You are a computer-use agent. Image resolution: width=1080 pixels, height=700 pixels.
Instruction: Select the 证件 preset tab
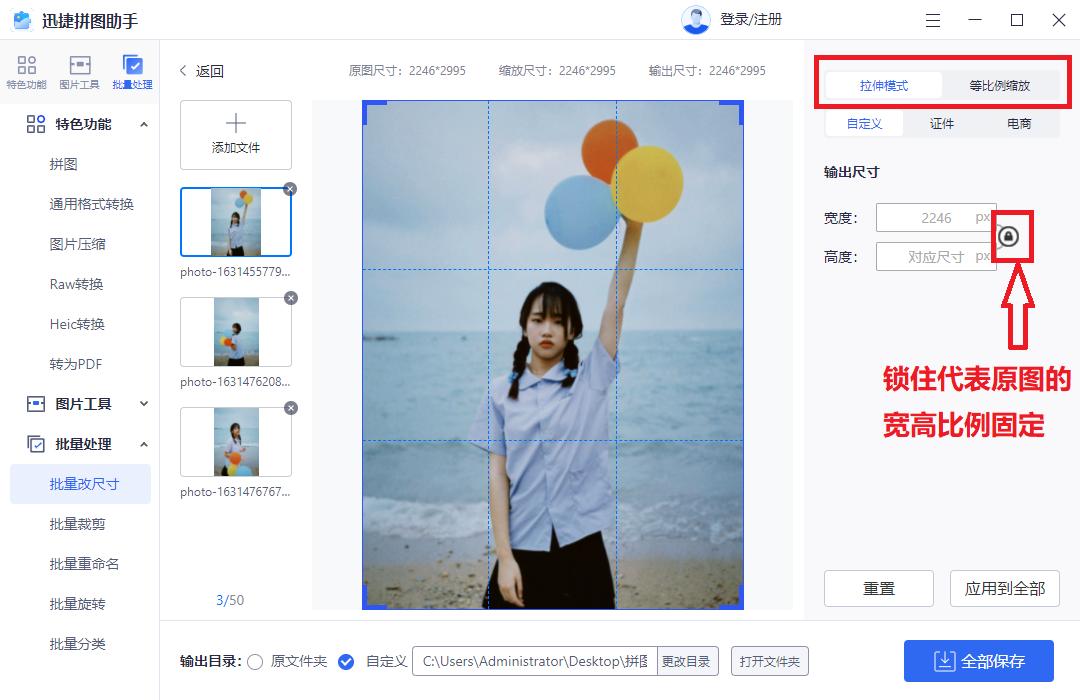coord(942,124)
